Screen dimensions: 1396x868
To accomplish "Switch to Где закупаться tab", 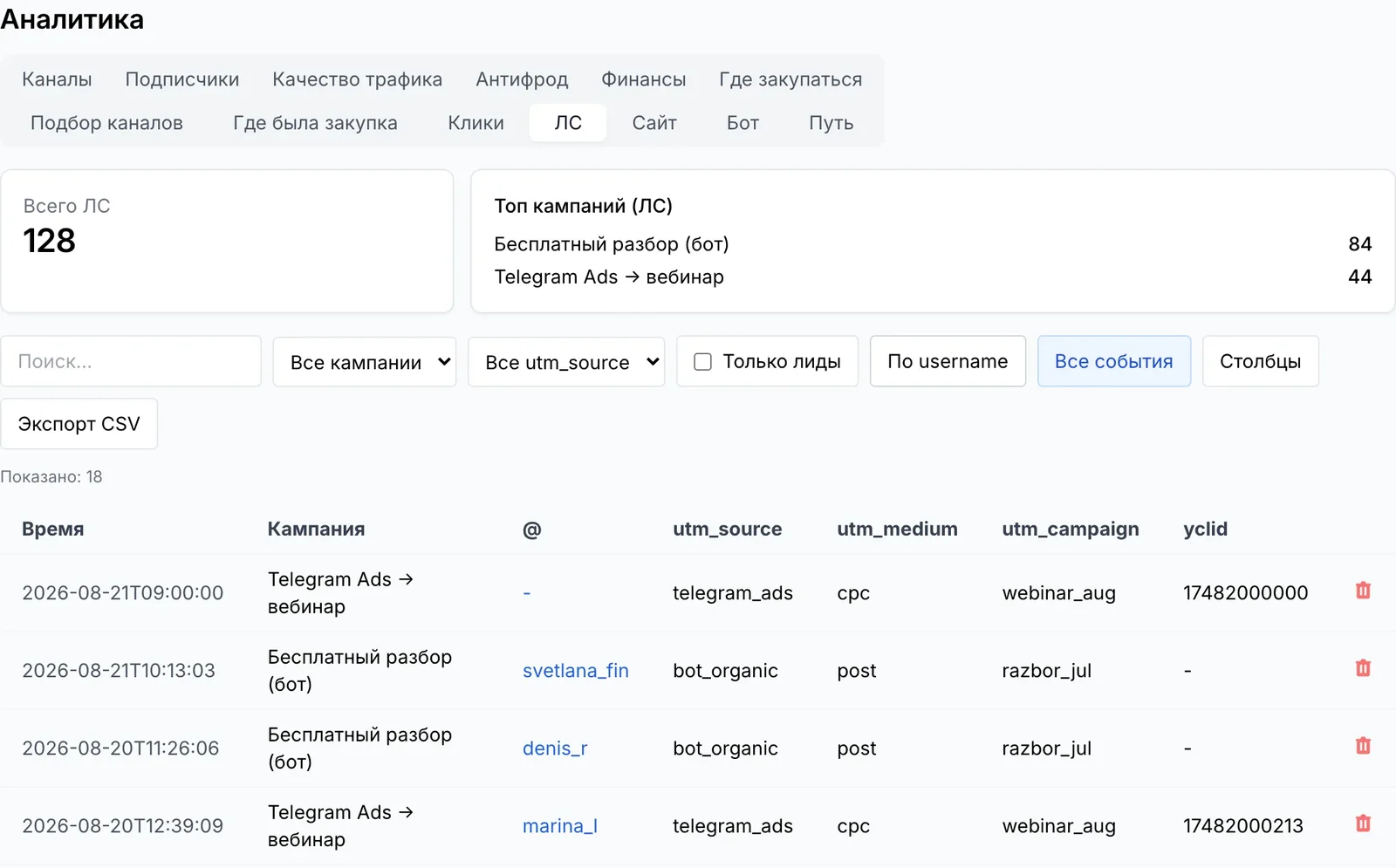I will (790, 79).
